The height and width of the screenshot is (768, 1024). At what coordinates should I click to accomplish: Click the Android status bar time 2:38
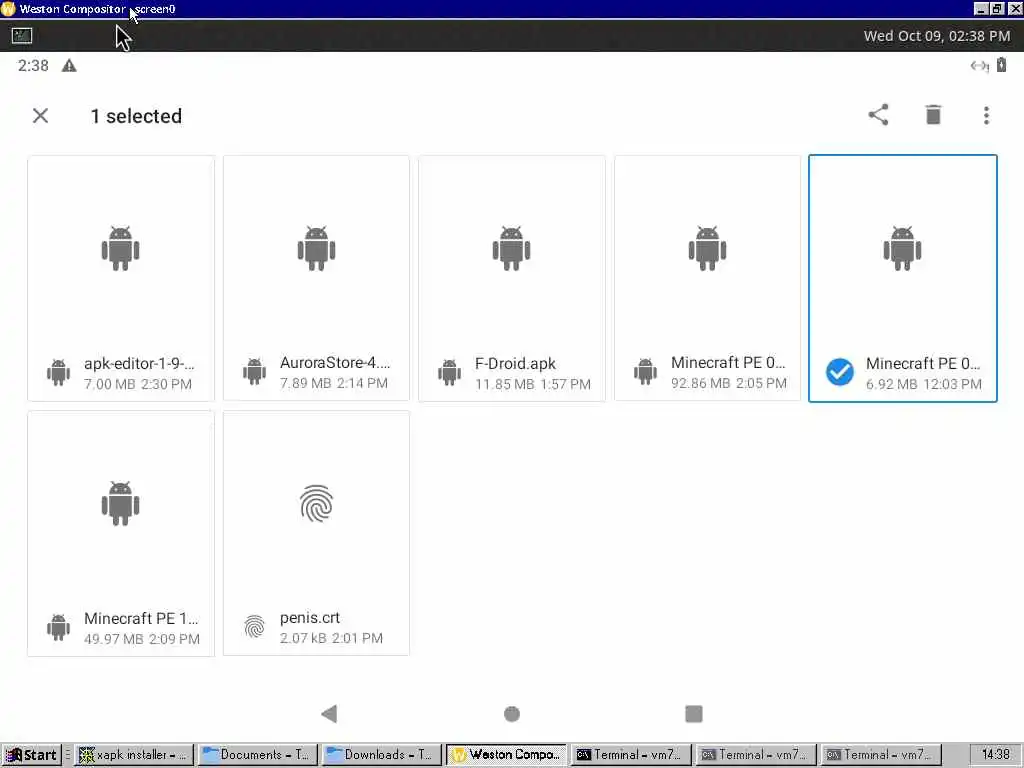click(x=33, y=65)
